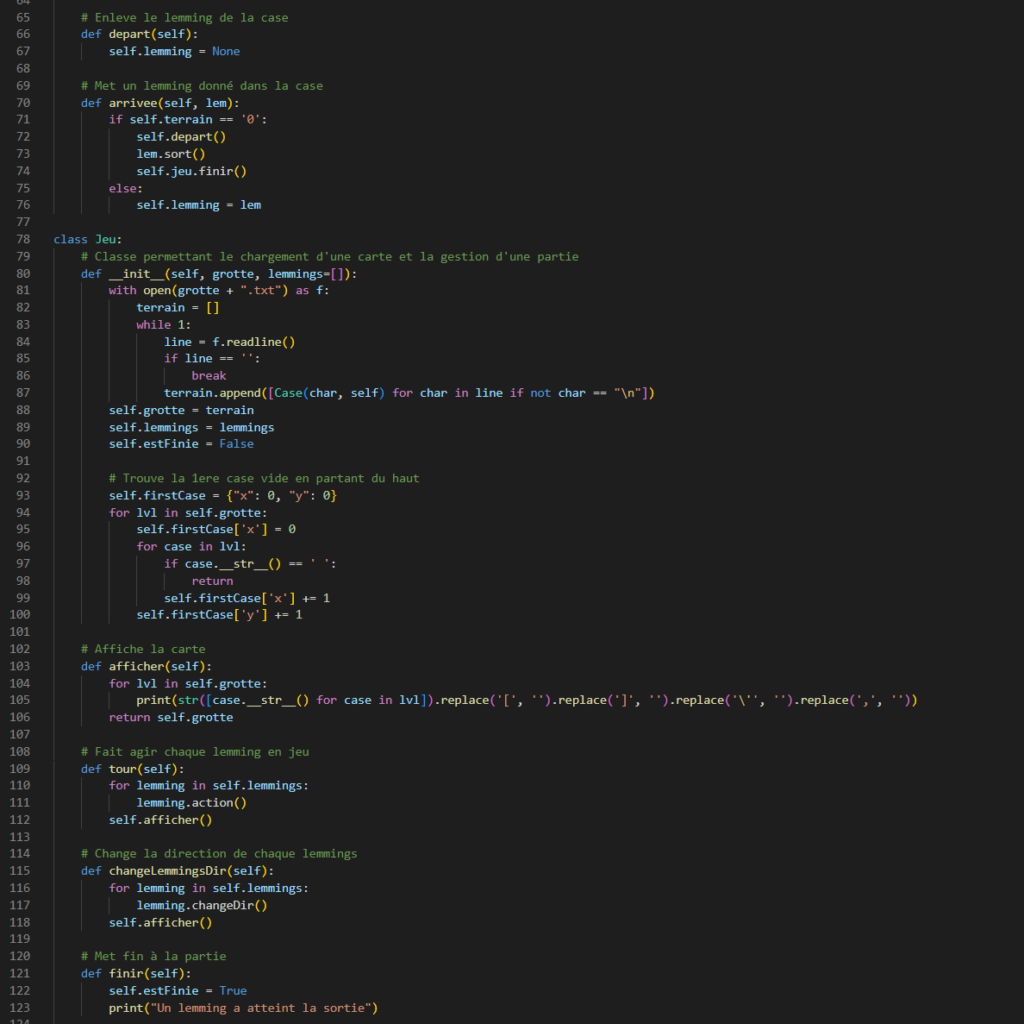Image resolution: width=1024 pixels, height=1024 pixels.
Task: Click the 'lemming.action()' call
Action: pyautogui.click(x=191, y=803)
